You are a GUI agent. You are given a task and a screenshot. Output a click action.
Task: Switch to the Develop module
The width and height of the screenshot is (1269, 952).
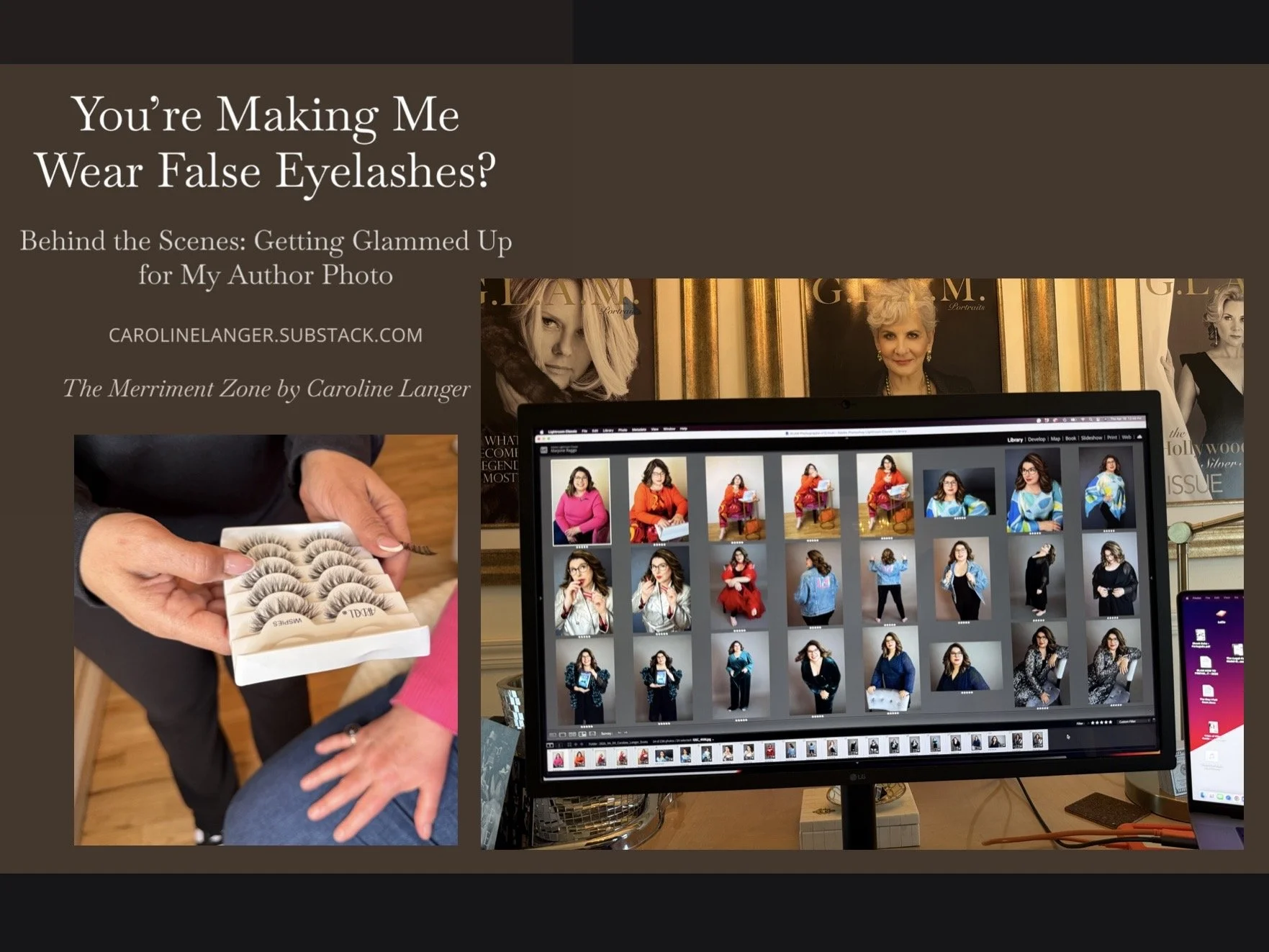tap(1037, 439)
